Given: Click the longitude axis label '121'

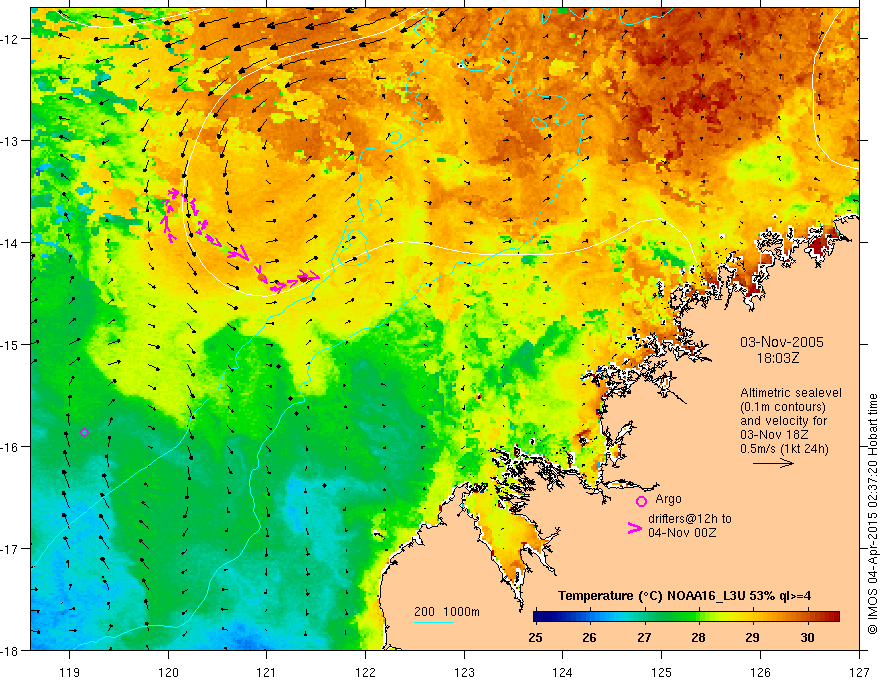Looking at the screenshot, I should (267, 672).
